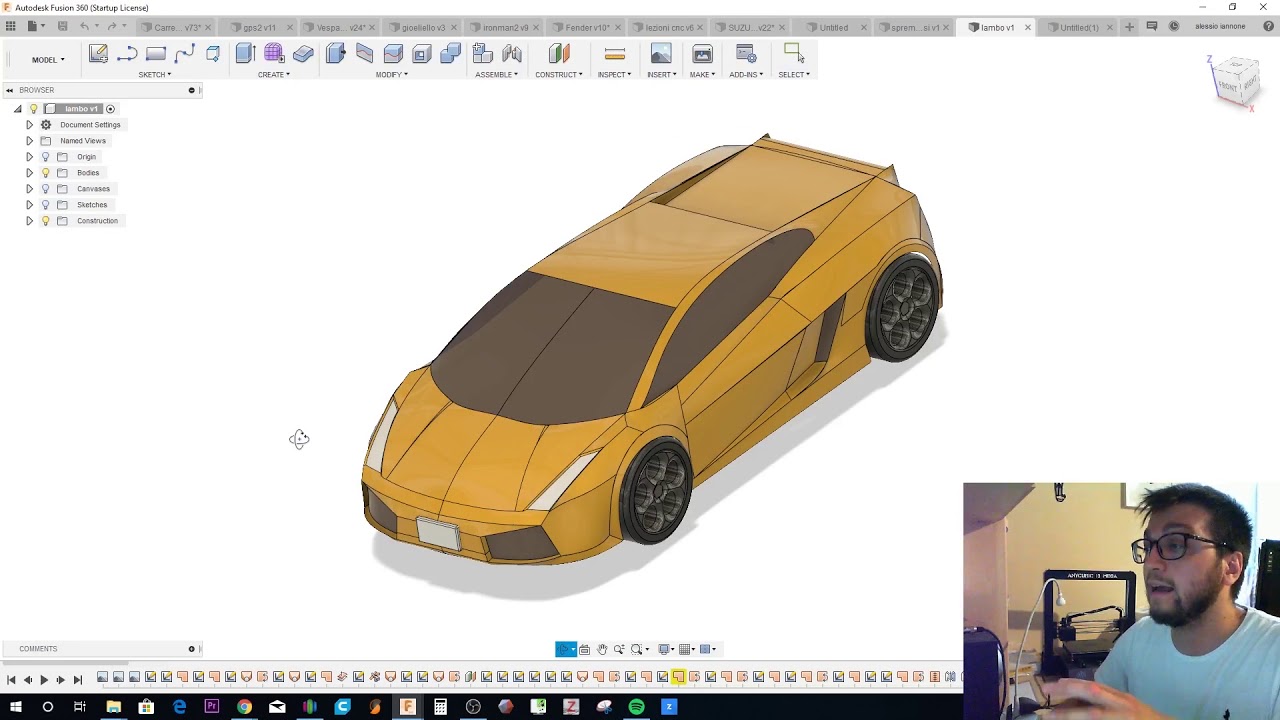Click the Save disk icon
The height and width of the screenshot is (720, 1280).
(62, 26)
